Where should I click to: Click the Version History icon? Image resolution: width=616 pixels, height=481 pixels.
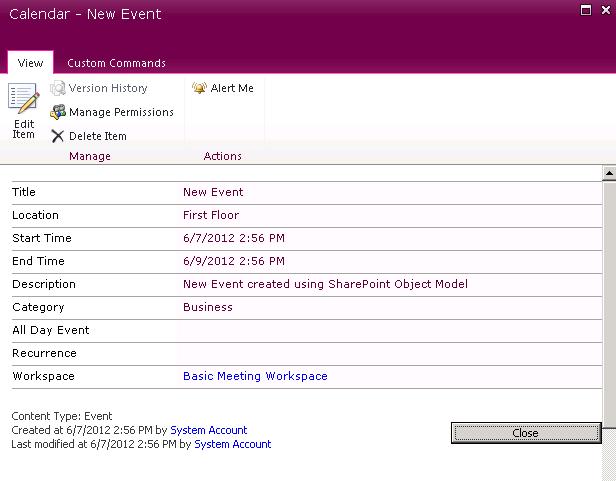click(x=58, y=88)
